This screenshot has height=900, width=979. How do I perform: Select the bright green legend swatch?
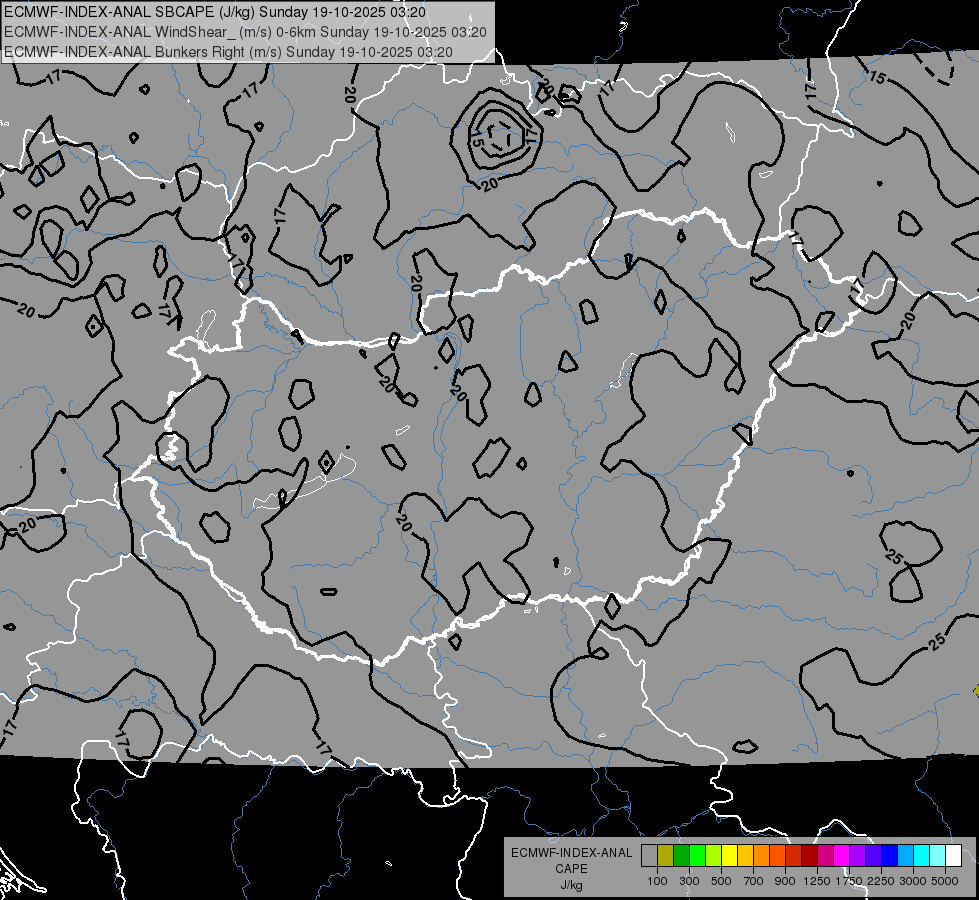pos(697,855)
